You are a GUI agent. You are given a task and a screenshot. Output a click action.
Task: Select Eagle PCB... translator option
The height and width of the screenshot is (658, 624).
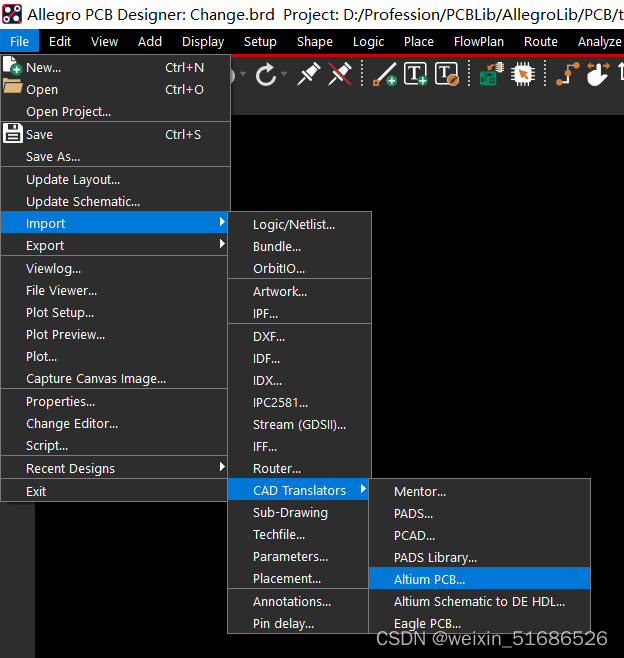click(x=428, y=623)
